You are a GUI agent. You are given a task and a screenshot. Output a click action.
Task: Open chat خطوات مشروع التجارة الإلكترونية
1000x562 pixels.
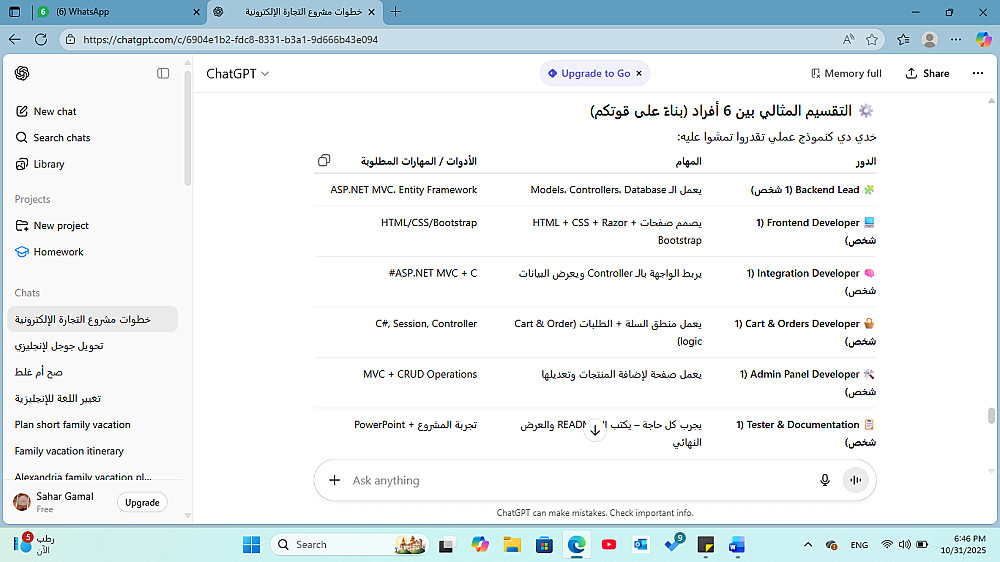[x=92, y=319]
